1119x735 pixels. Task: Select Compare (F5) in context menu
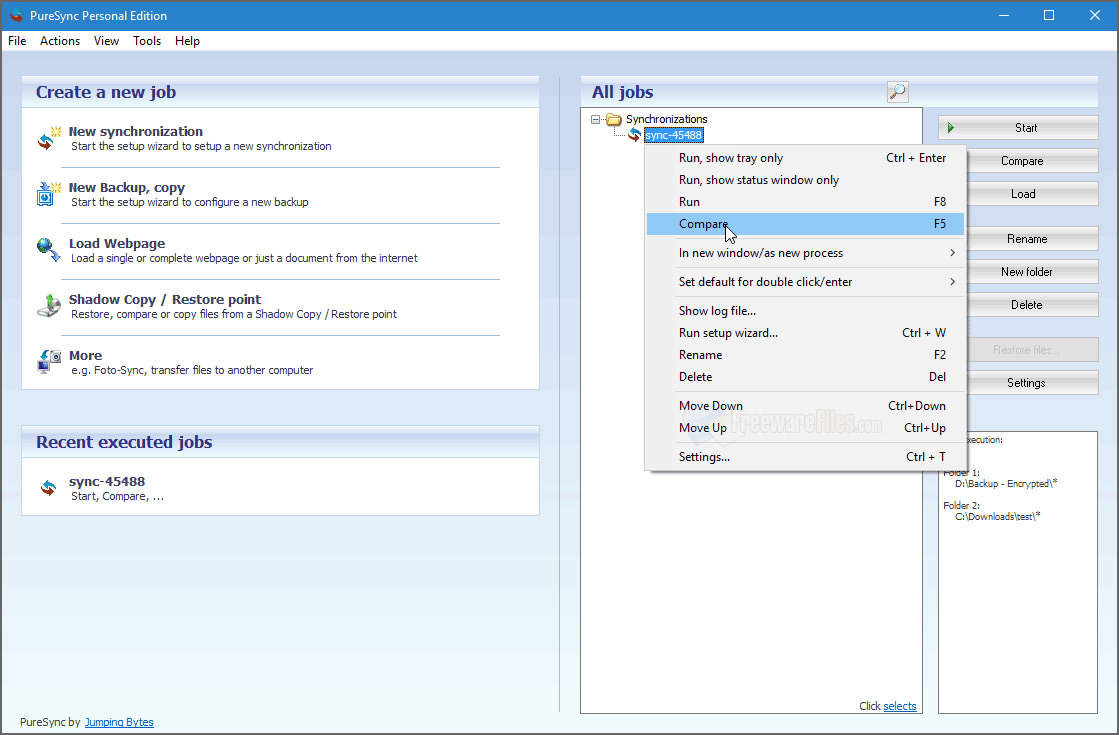click(x=805, y=224)
